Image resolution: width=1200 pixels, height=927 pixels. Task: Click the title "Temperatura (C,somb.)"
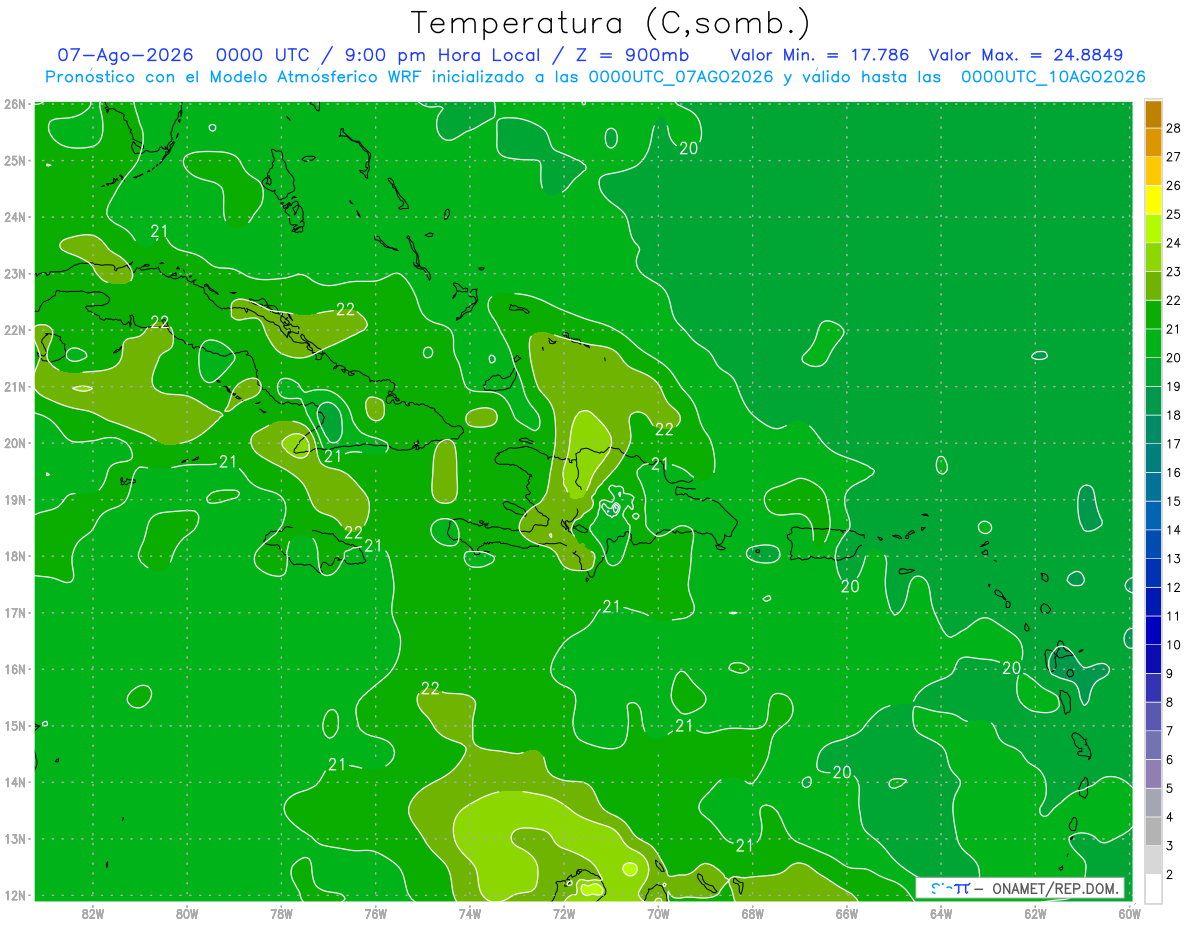[611, 23]
